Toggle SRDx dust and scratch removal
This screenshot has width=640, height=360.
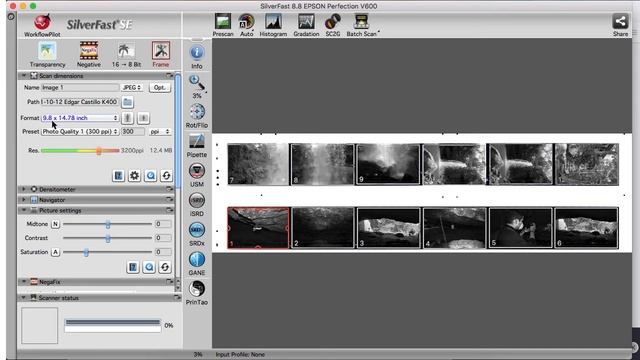pyautogui.click(x=197, y=234)
